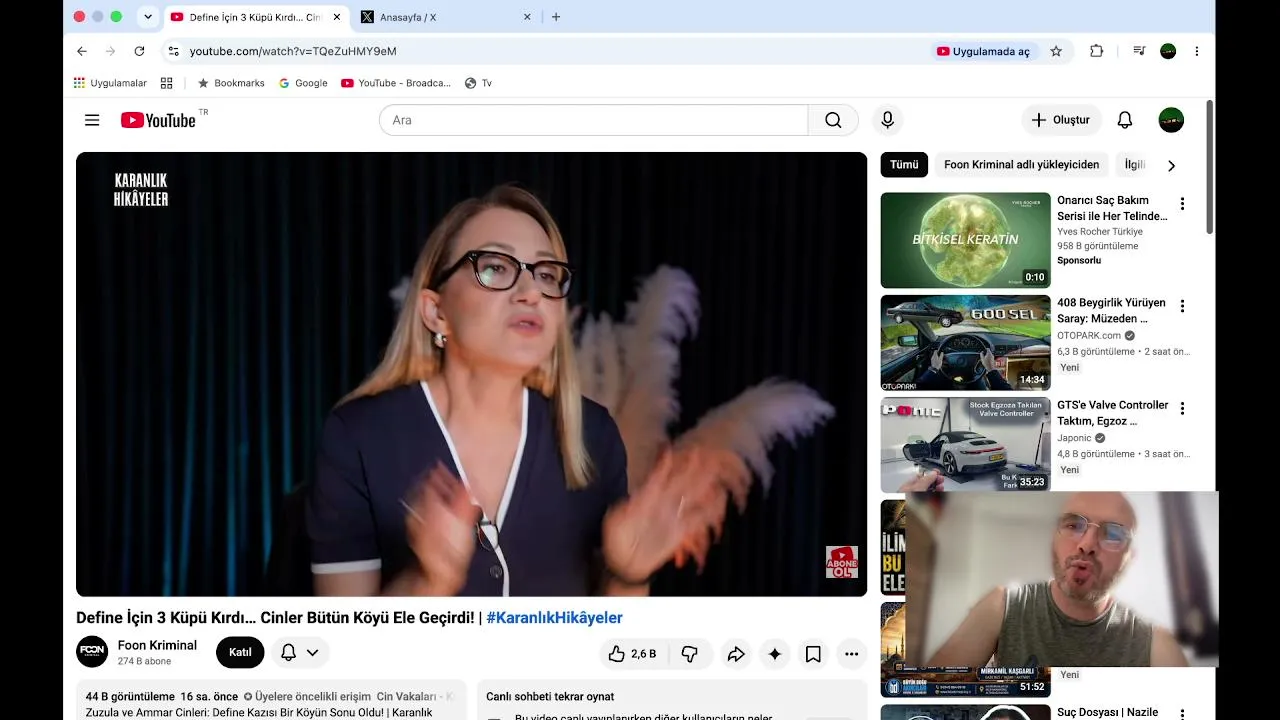The width and height of the screenshot is (1280, 720).
Task: Click the Yves Rocher Türkiye channel name
Action: point(1100,232)
